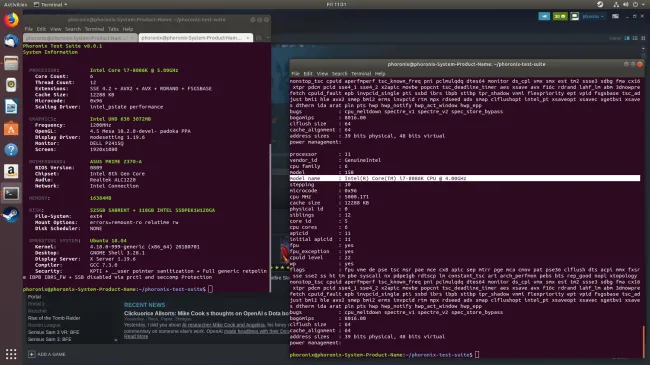
Task: Open Edit menu in left terminal window
Action: pyautogui.click(x=41, y=29)
